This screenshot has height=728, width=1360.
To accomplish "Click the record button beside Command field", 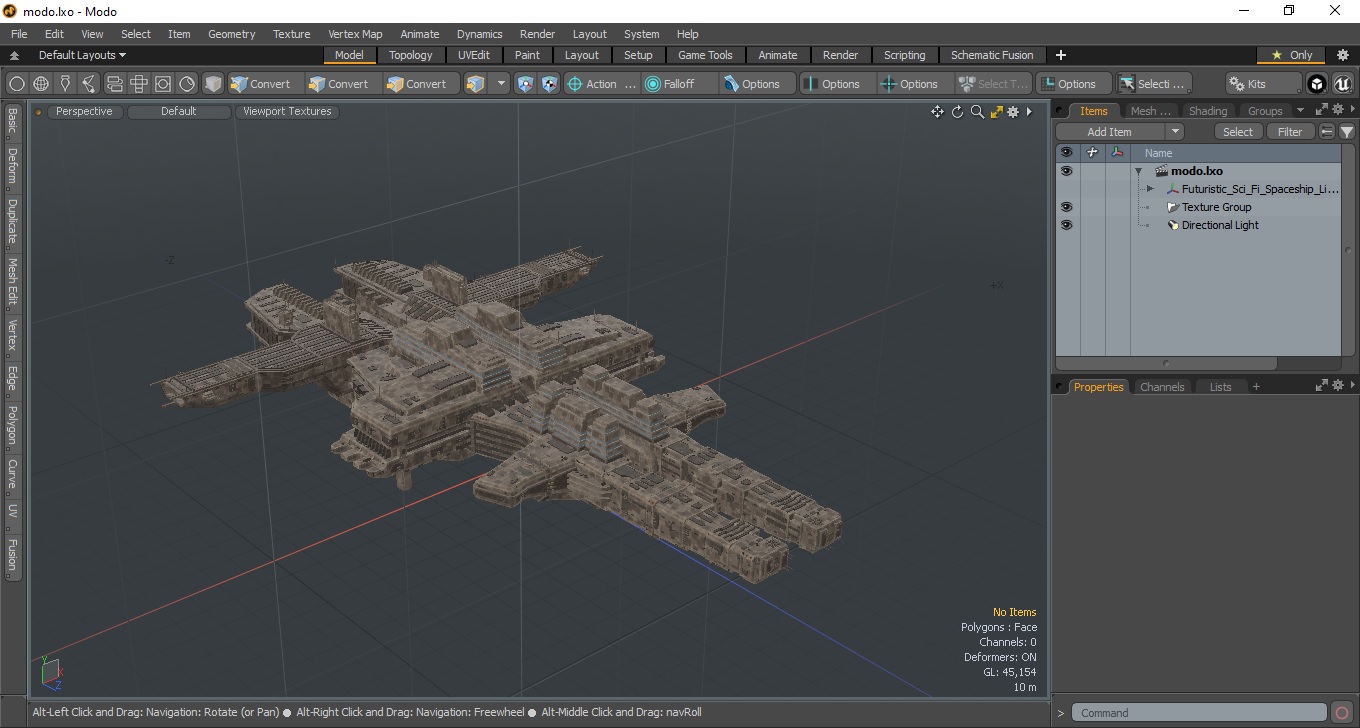I will 1342,713.
